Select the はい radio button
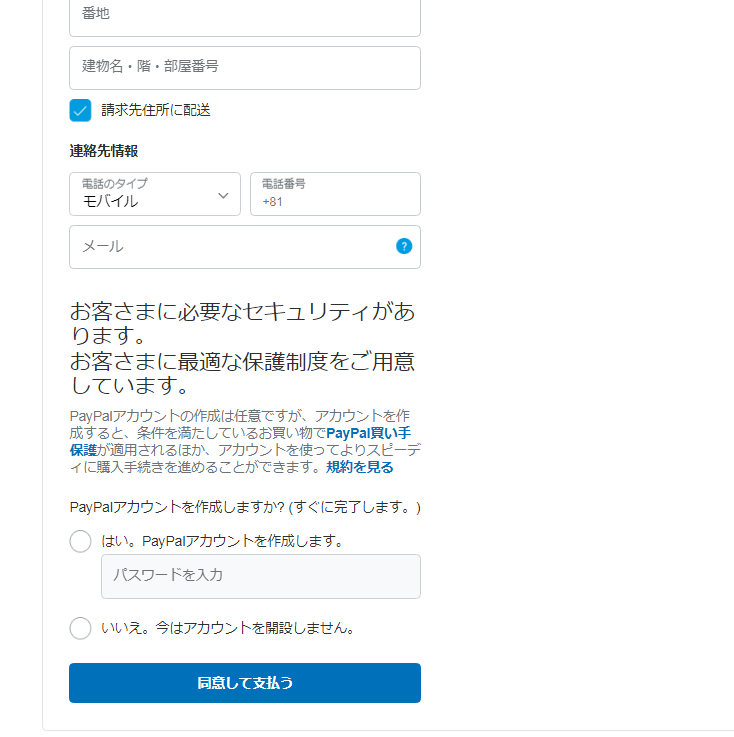 pyautogui.click(x=80, y=541)
